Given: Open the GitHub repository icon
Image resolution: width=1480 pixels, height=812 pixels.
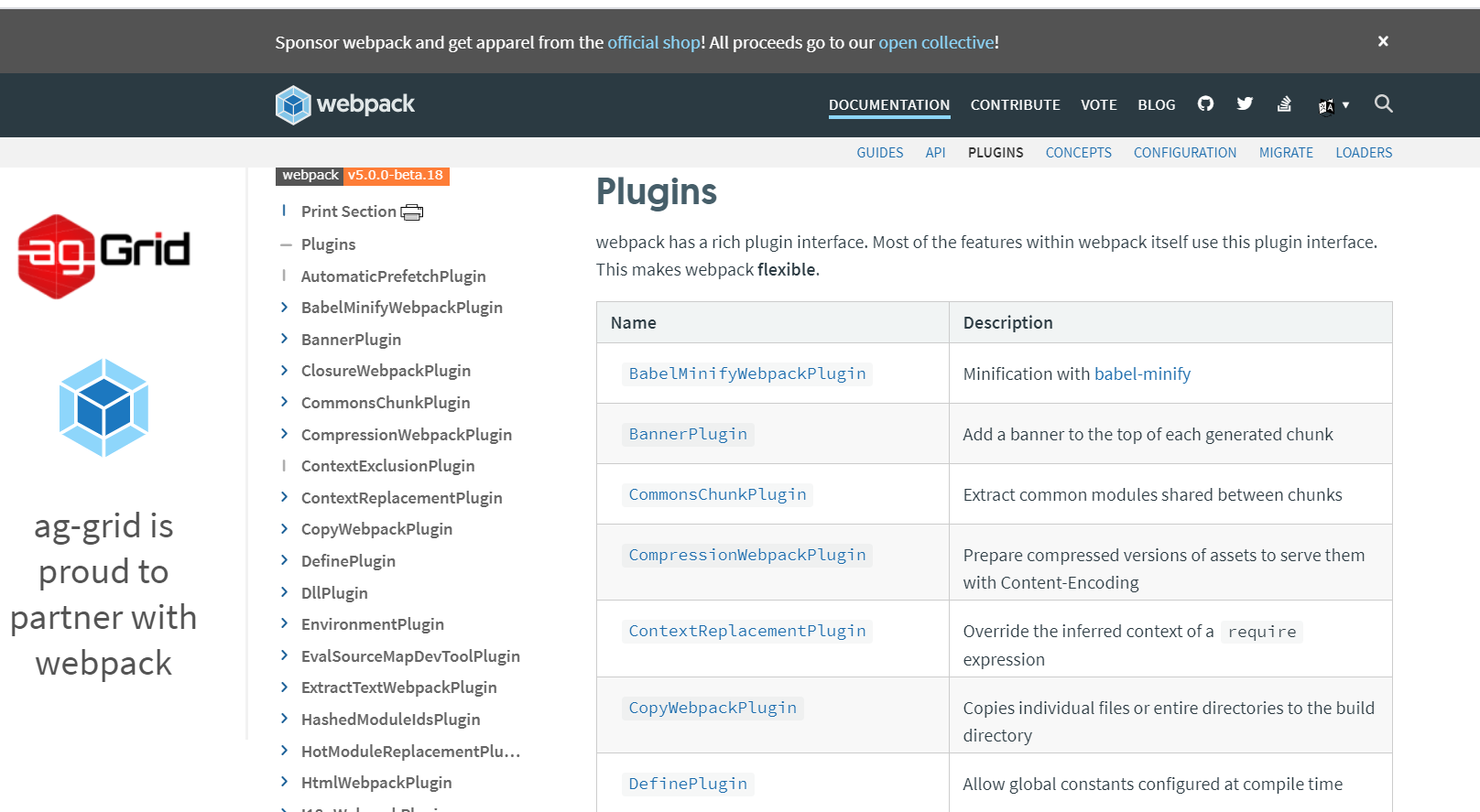Looking at the screenshot, I should [1205, 103].
